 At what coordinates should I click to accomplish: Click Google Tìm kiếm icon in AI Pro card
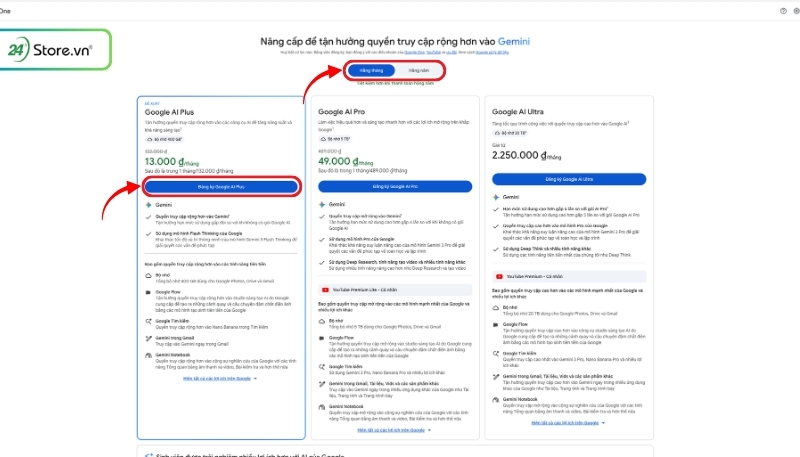(x=322, y=367)
